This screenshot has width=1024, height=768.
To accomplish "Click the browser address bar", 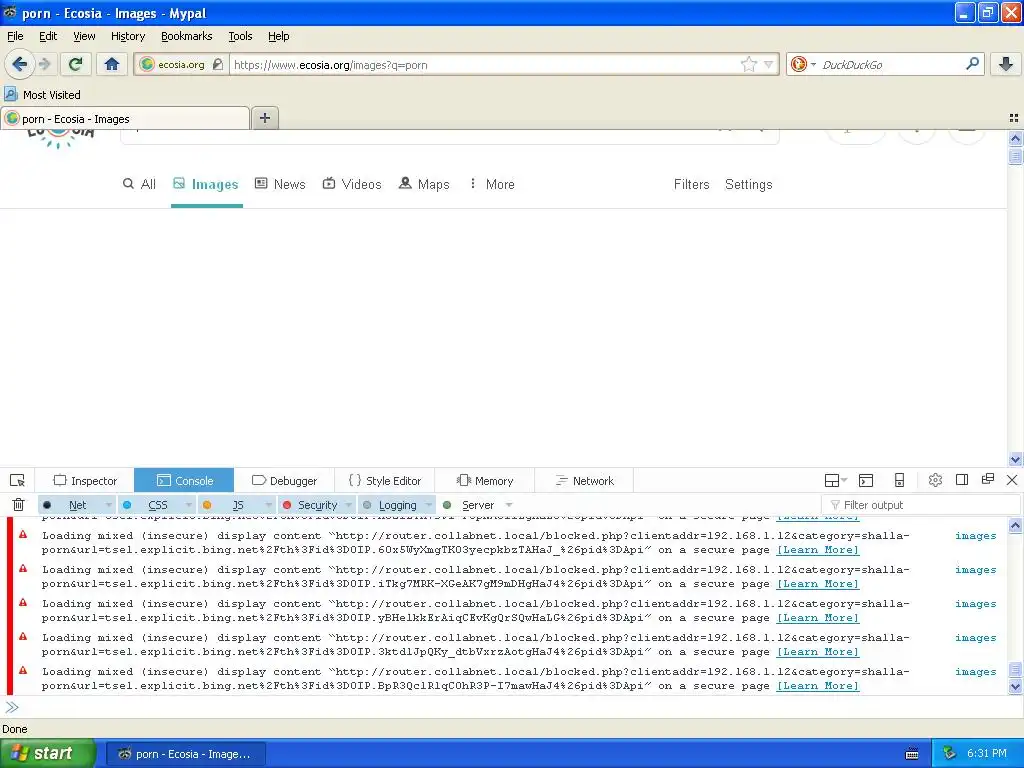I will [485, 64].
